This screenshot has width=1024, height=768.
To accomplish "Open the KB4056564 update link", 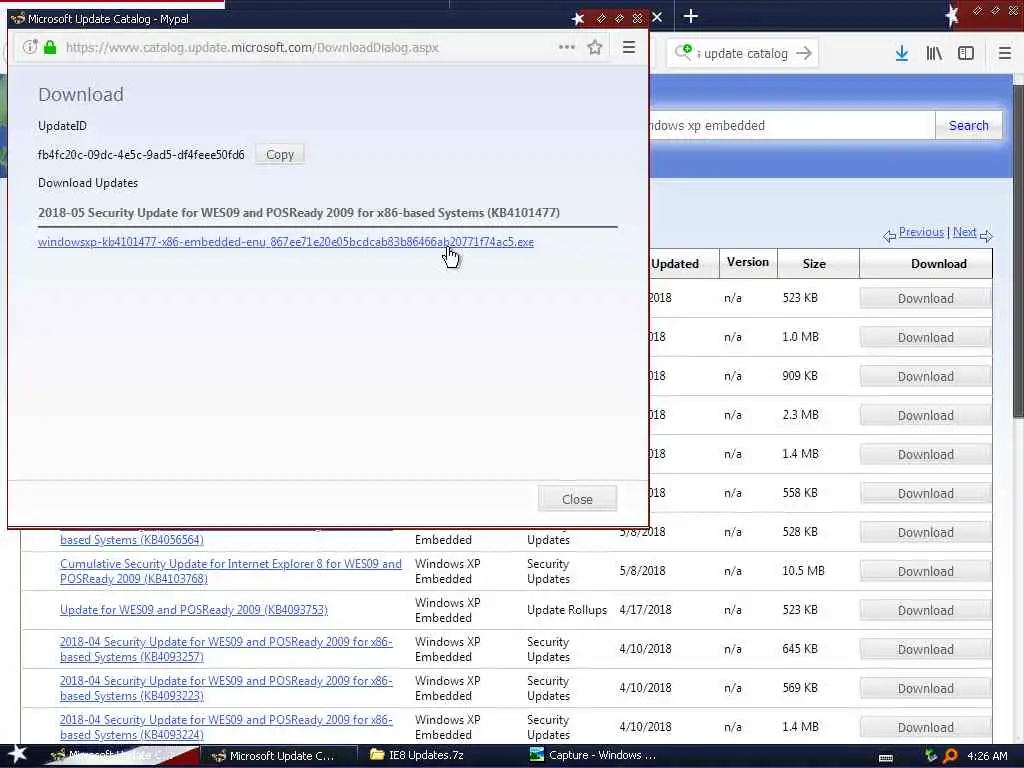I will coord(132,540).
